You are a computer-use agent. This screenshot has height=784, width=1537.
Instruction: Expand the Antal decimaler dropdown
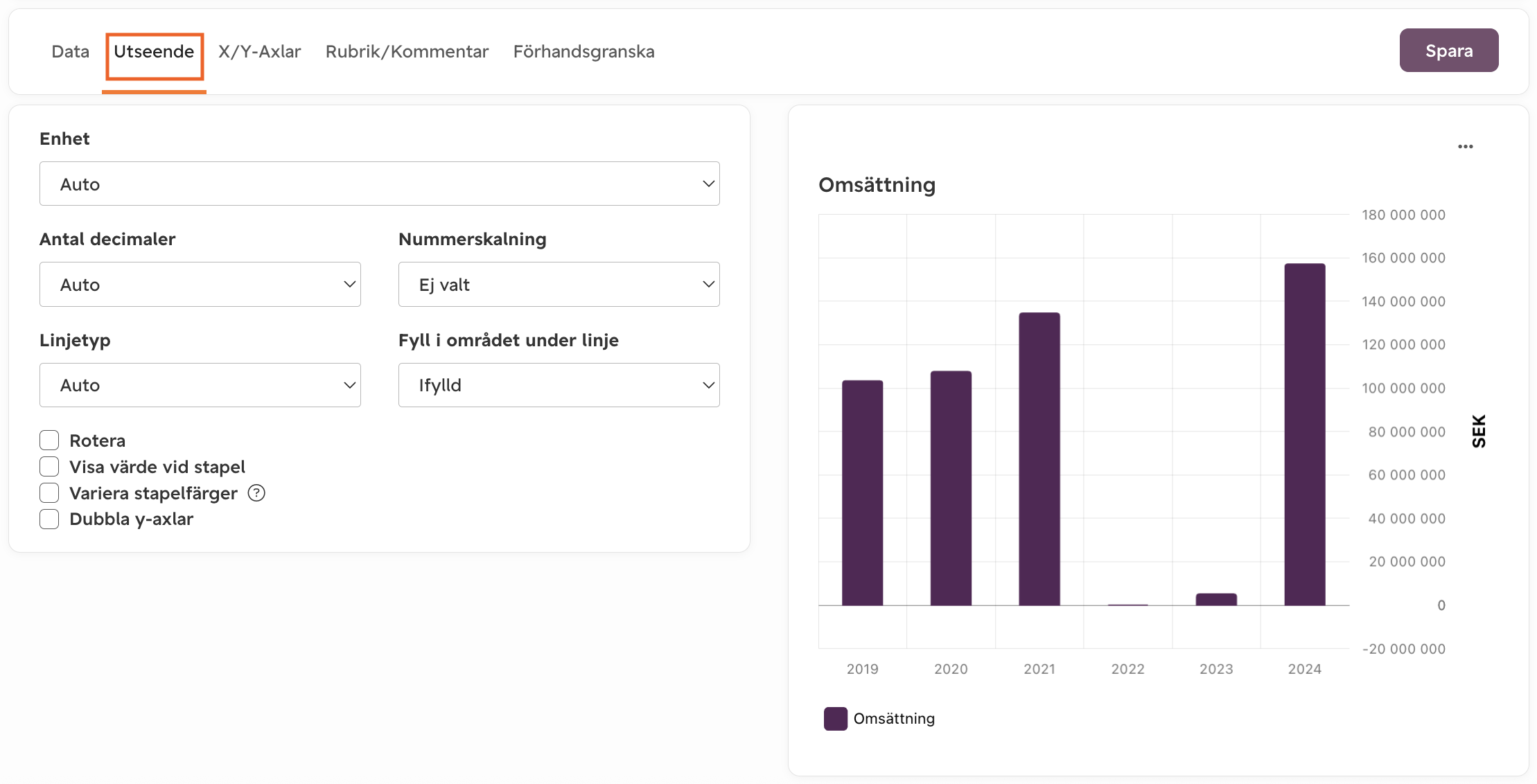point(200,284)
